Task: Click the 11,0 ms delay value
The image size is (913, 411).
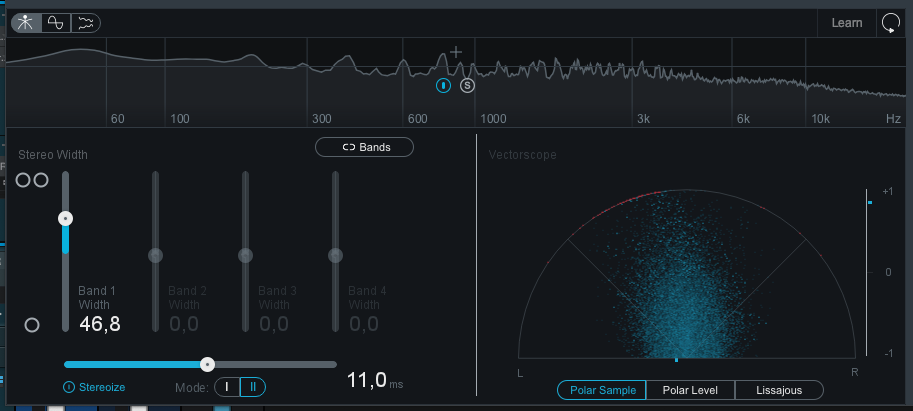Action: click(x=374, y=381)
